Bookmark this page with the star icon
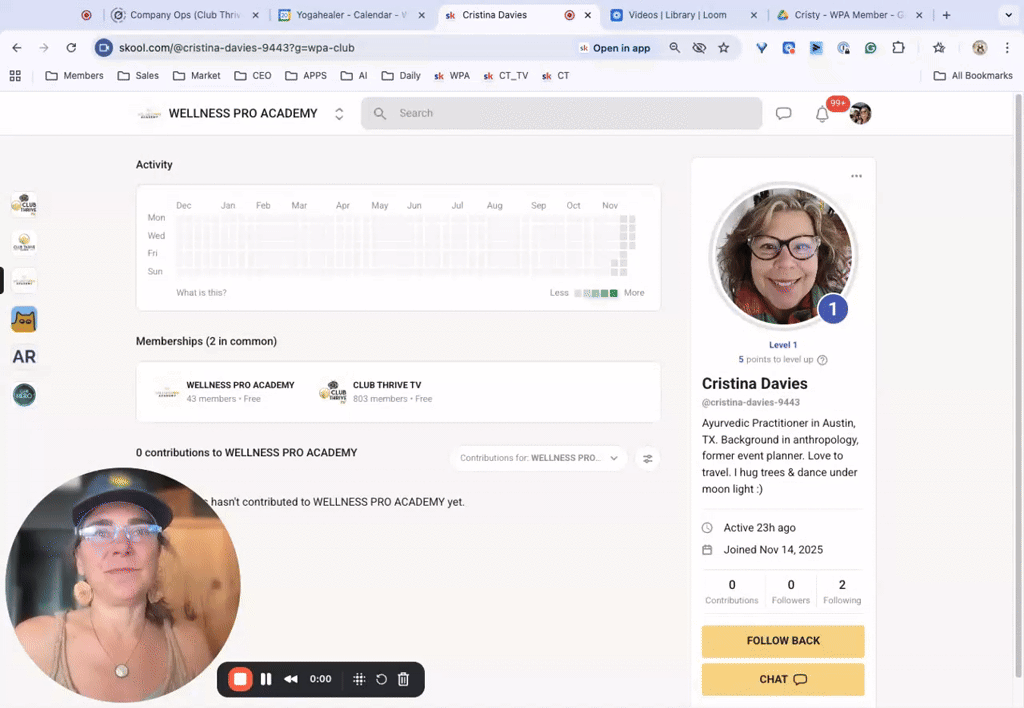Image resolution: width=1024 pixels, height=708 pixels. (x=724, y=48)
